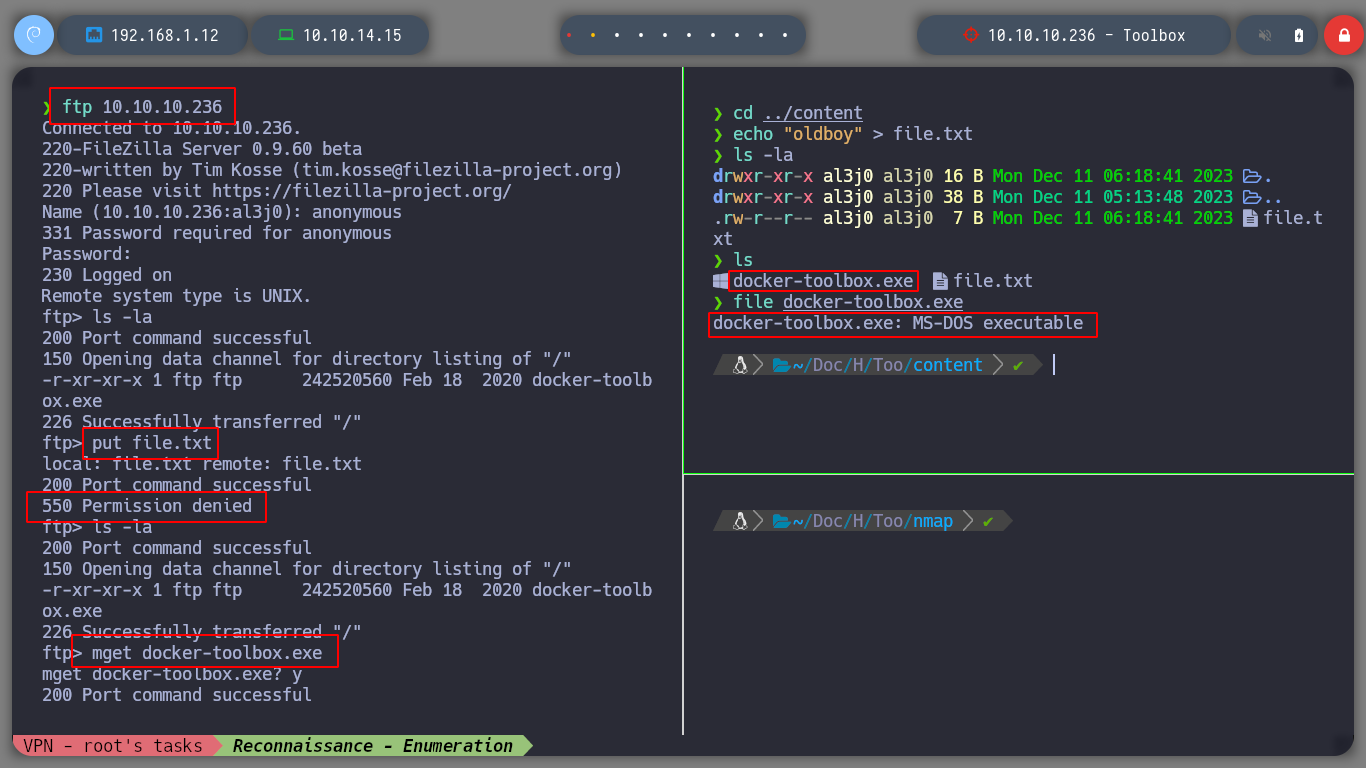
Task: Switch to the red workspace dot
Action: pyautogui.click(x=569, y=35)
